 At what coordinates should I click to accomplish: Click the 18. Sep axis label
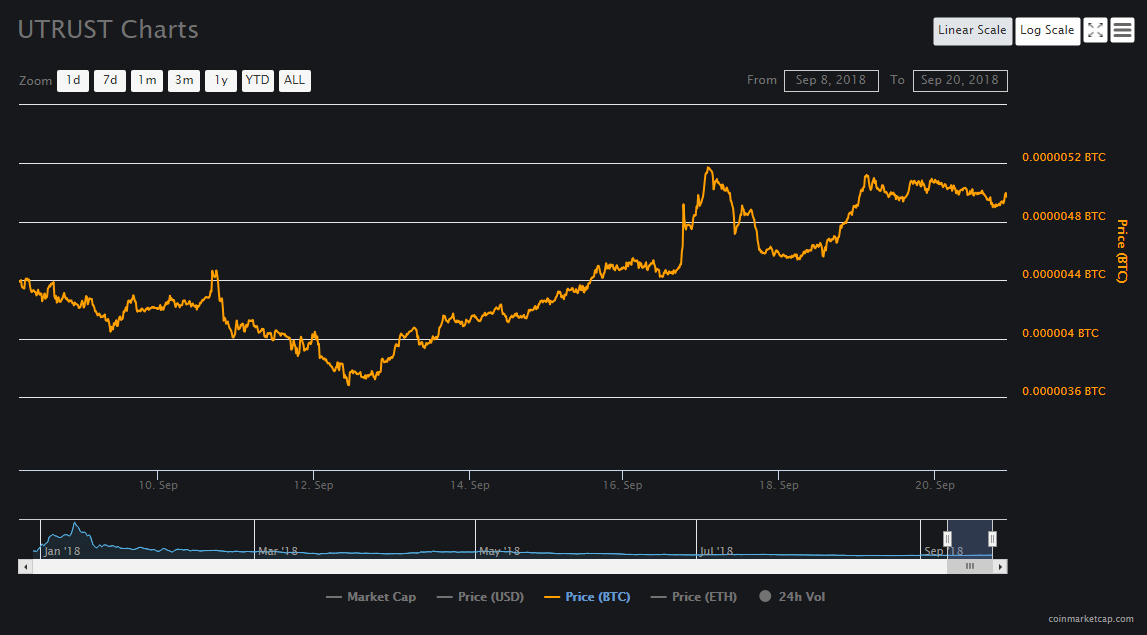coord(778,485)
